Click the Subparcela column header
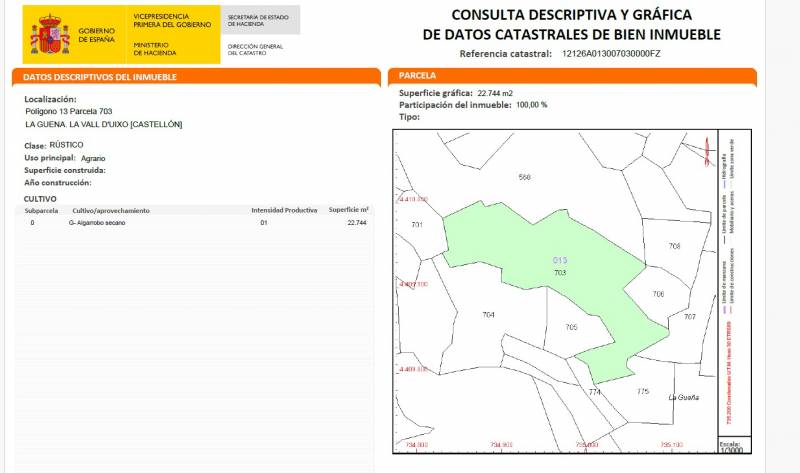The image size is (800, 473). [41, 211]
